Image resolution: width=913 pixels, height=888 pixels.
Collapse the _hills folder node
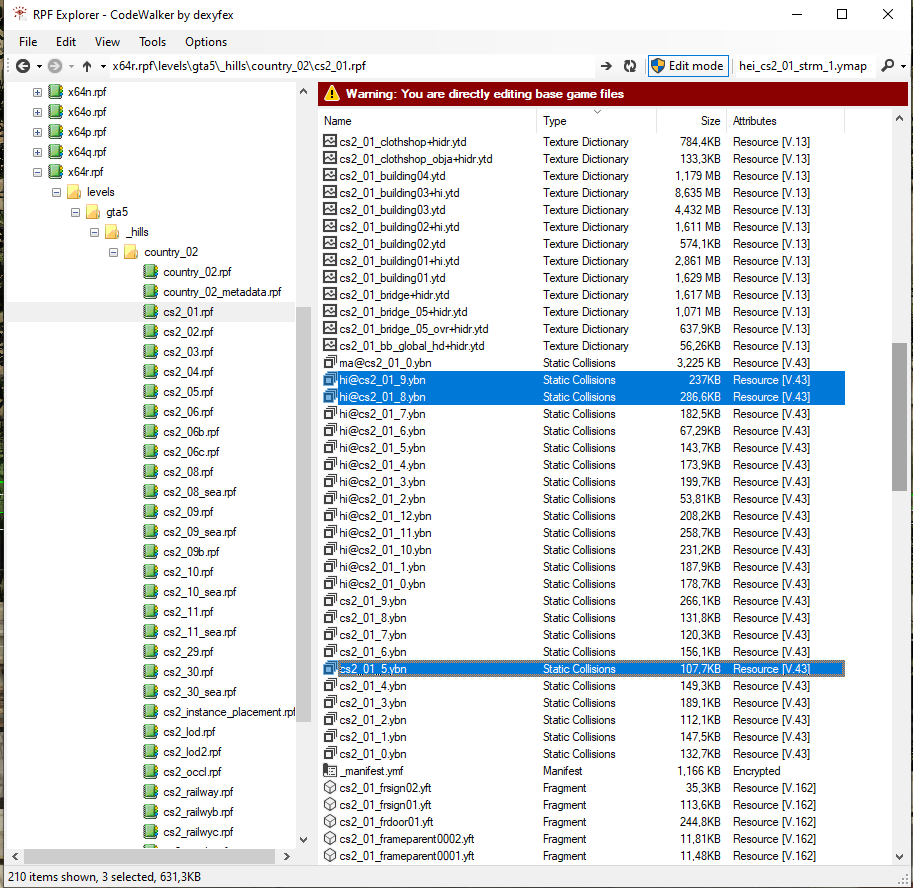point(95,232)
